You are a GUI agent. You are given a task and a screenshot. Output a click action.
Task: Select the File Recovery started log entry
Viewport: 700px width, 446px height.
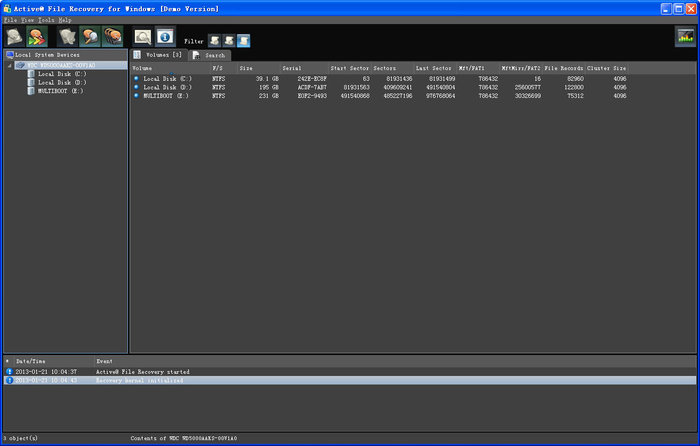click(x=350, y=372)
